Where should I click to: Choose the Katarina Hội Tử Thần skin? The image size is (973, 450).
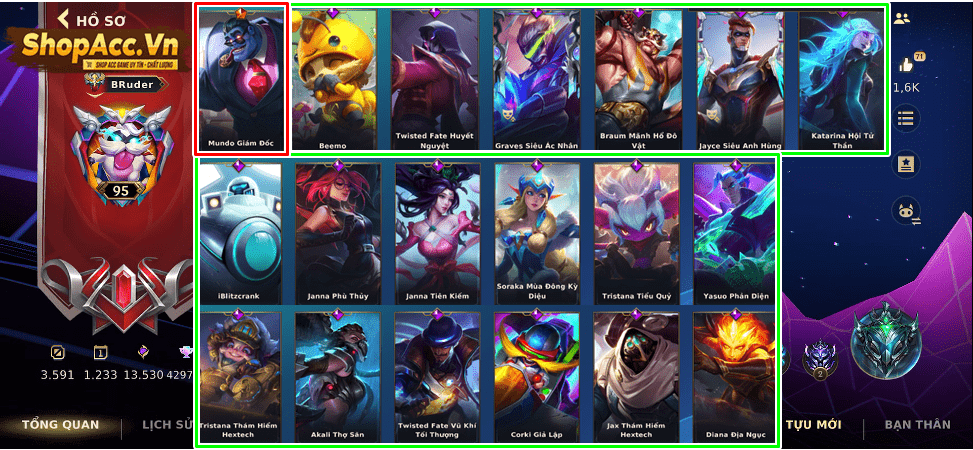pyautogui.click(x=840, y=79)
